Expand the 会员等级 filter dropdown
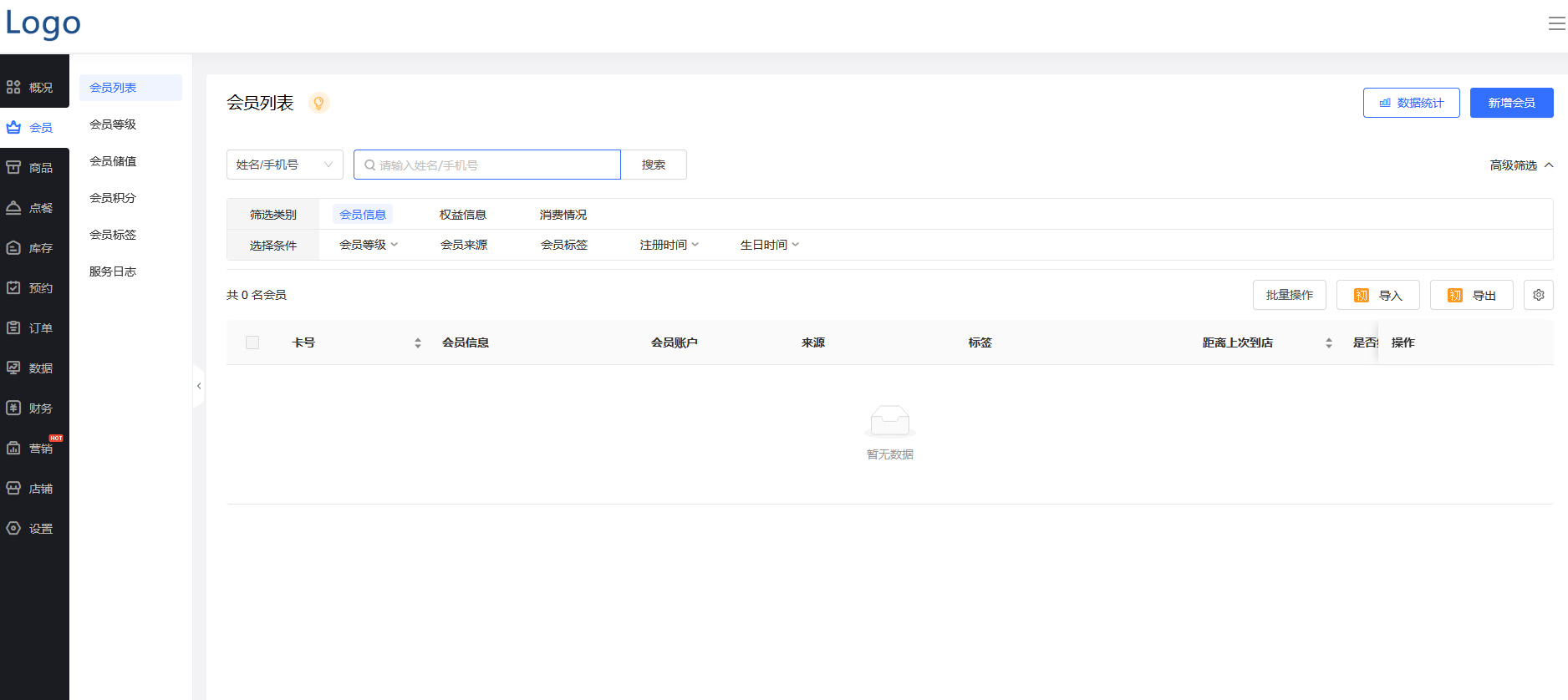Screen dimensions: 1568x700 pyautogui.click(x=369, y=245)
